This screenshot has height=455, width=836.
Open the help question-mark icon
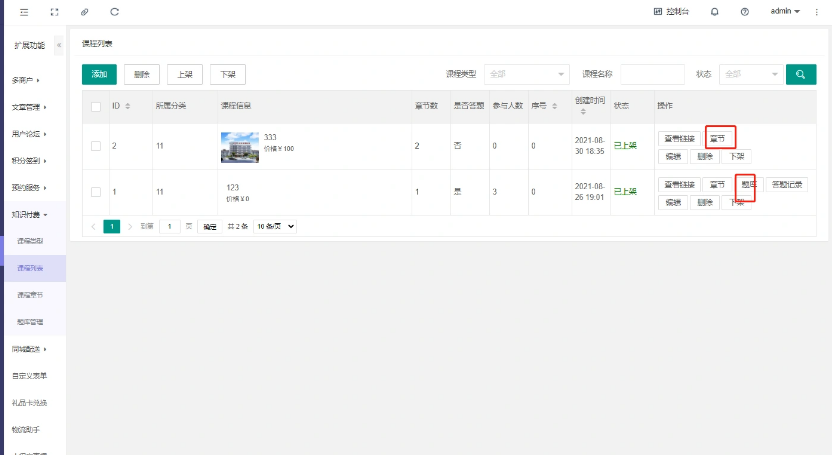744,12
